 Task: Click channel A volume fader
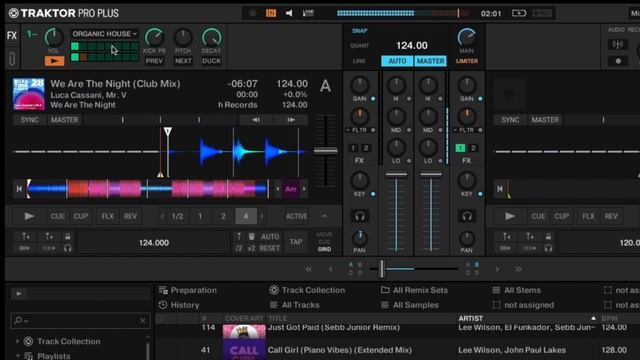click(396, 175)
